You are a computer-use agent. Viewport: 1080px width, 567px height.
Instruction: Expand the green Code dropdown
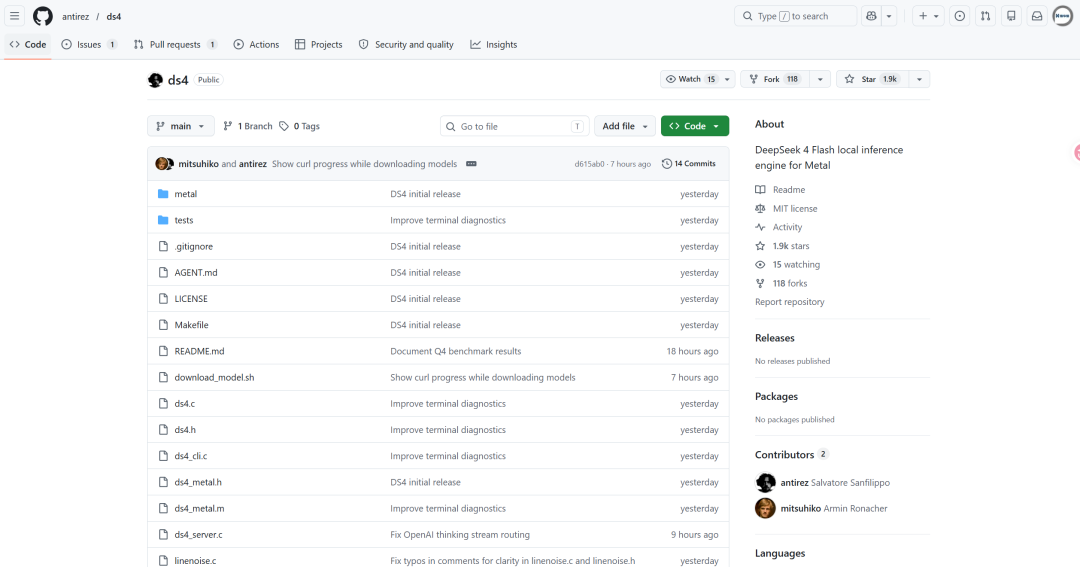pos(695,126)
